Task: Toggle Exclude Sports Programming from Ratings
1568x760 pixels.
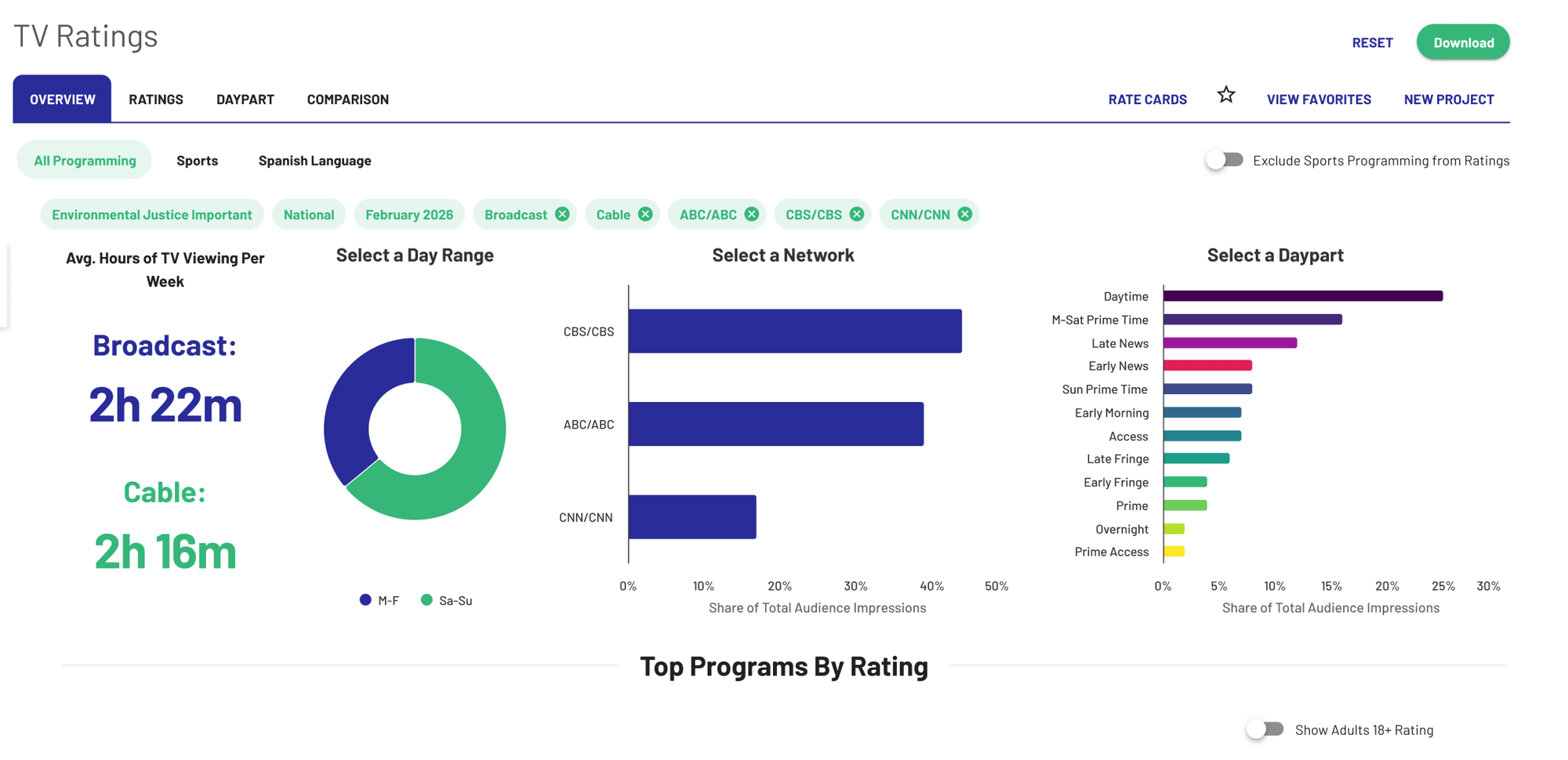Action: 1225,160
